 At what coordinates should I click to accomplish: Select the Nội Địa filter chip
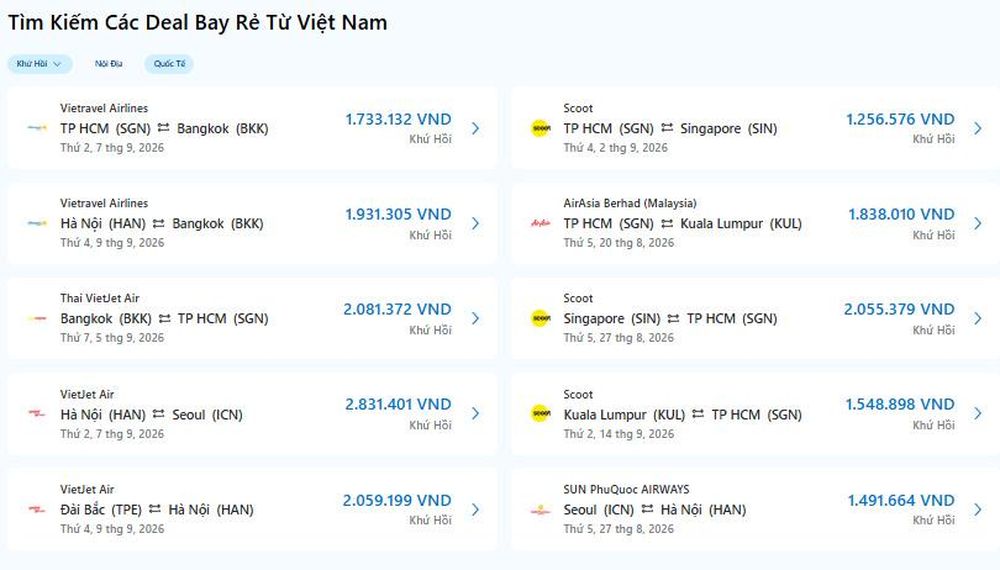pos(108,64)
